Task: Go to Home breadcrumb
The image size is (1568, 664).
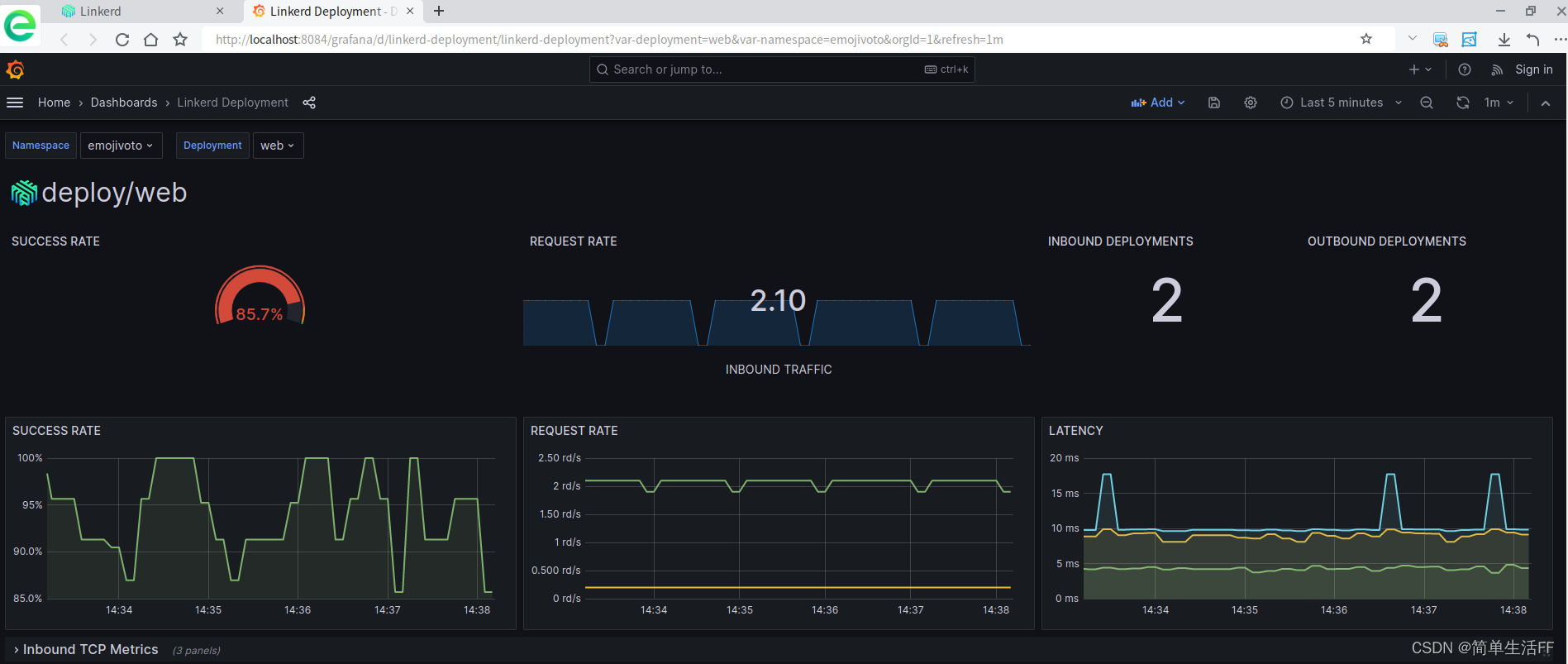Action: coord(54,103)
